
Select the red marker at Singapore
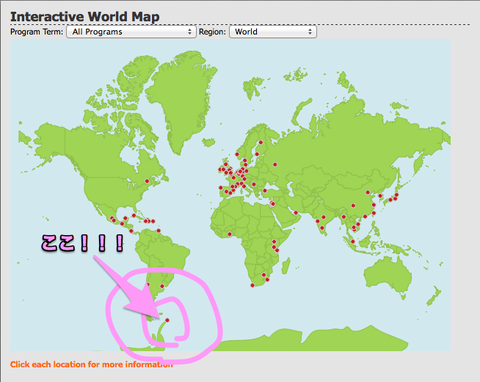coord(353,242)
